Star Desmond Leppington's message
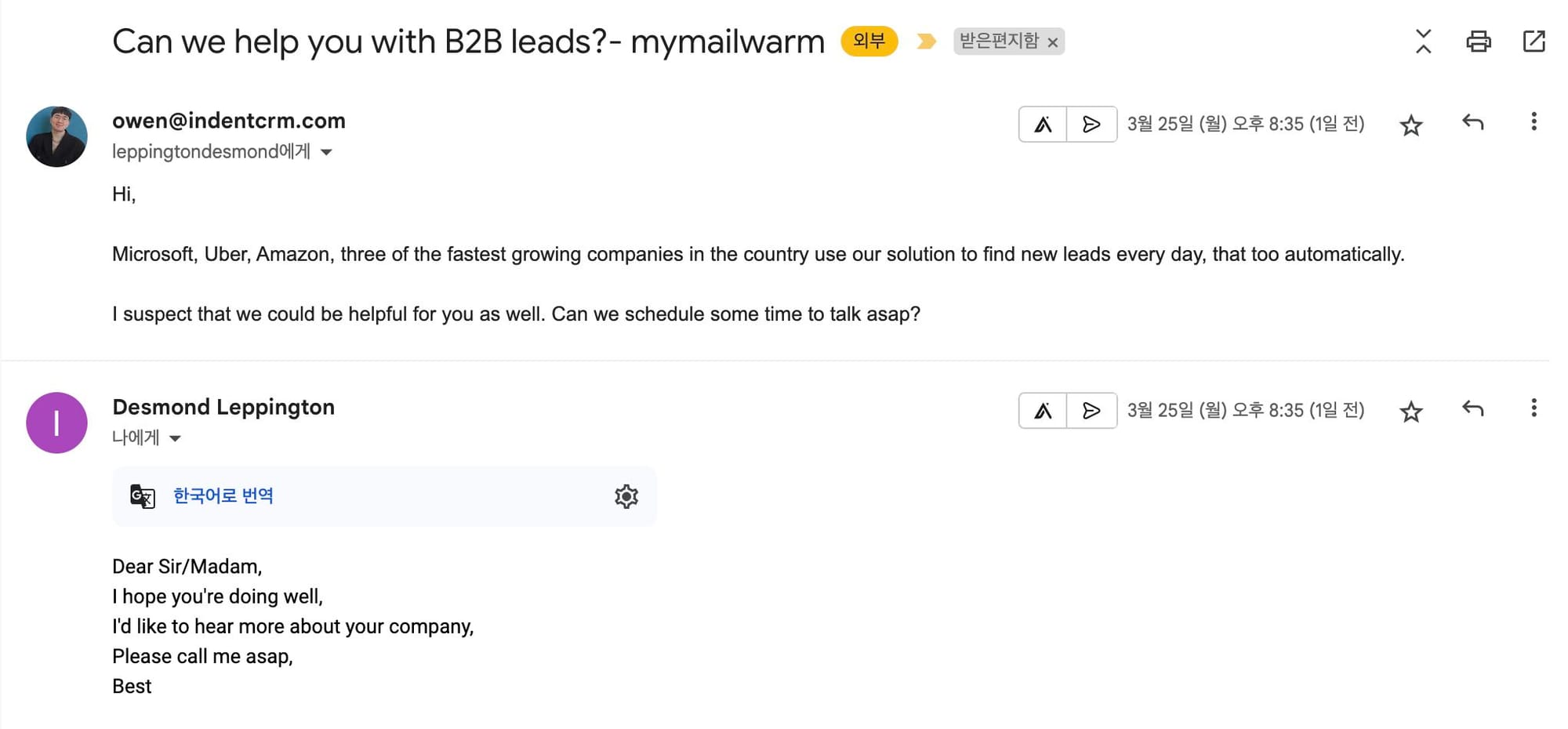1568x729 pixels. pyautogui.click(x=1411, y=411)
